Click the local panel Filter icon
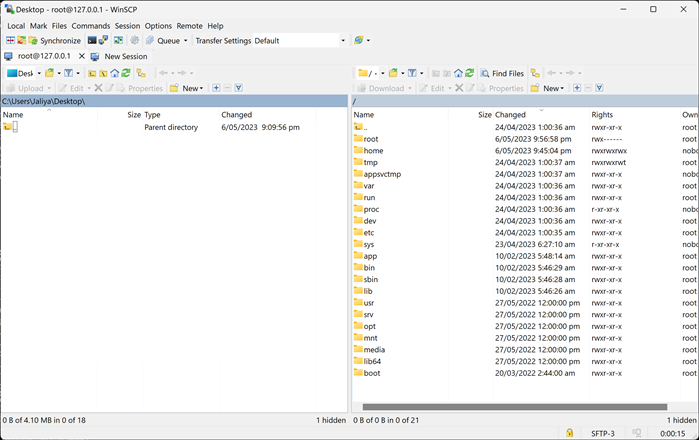Screen dimensions: 699x440 [68, 73]
